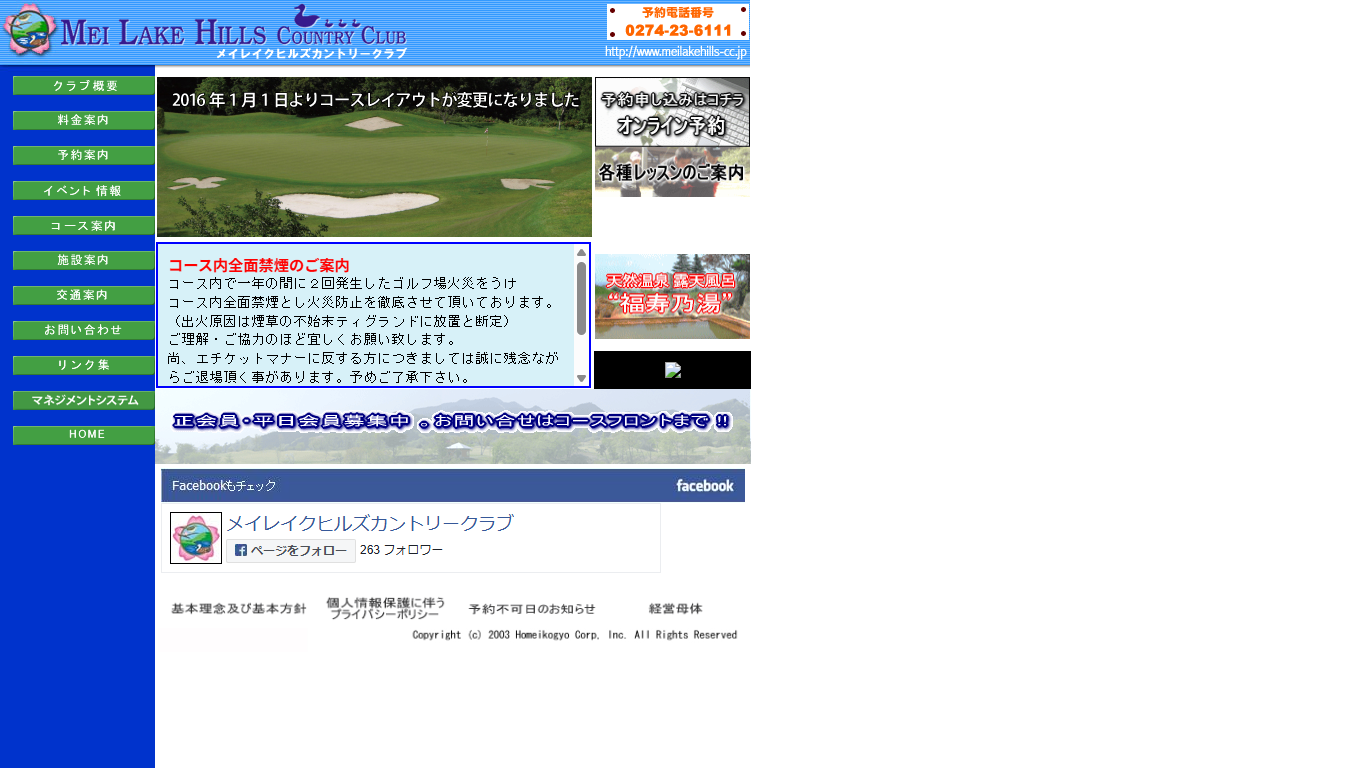Click the golf course layout photo
Image resolution: width=1365 pixels, height=768 pixels.
374,157
